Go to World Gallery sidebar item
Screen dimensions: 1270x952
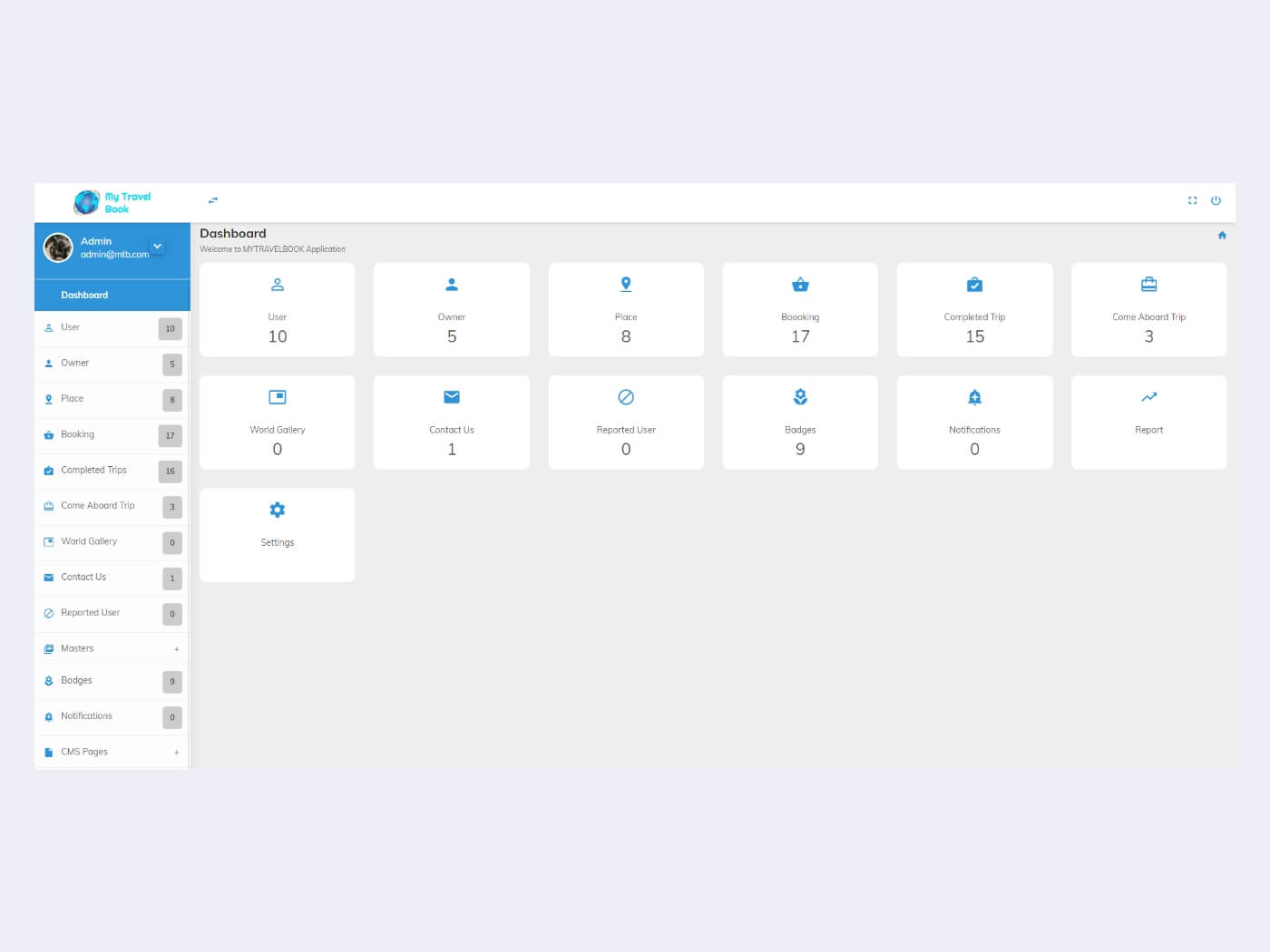coord(89,541)
